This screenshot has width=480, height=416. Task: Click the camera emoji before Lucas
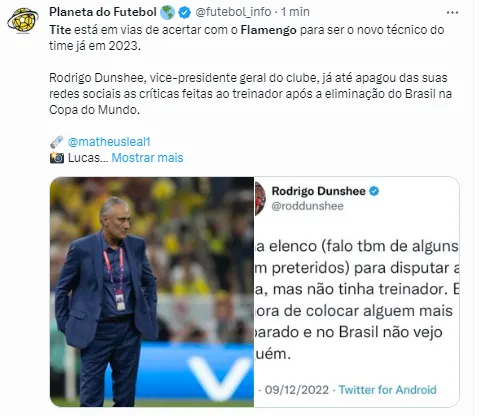57,158
